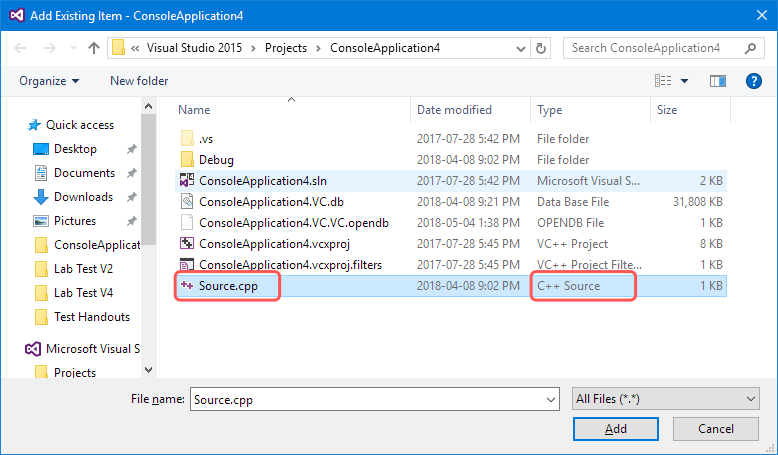Viewport: 778px width, 455px height.
Task: Expand the address bar history dropdown
Action: point(520,49)
